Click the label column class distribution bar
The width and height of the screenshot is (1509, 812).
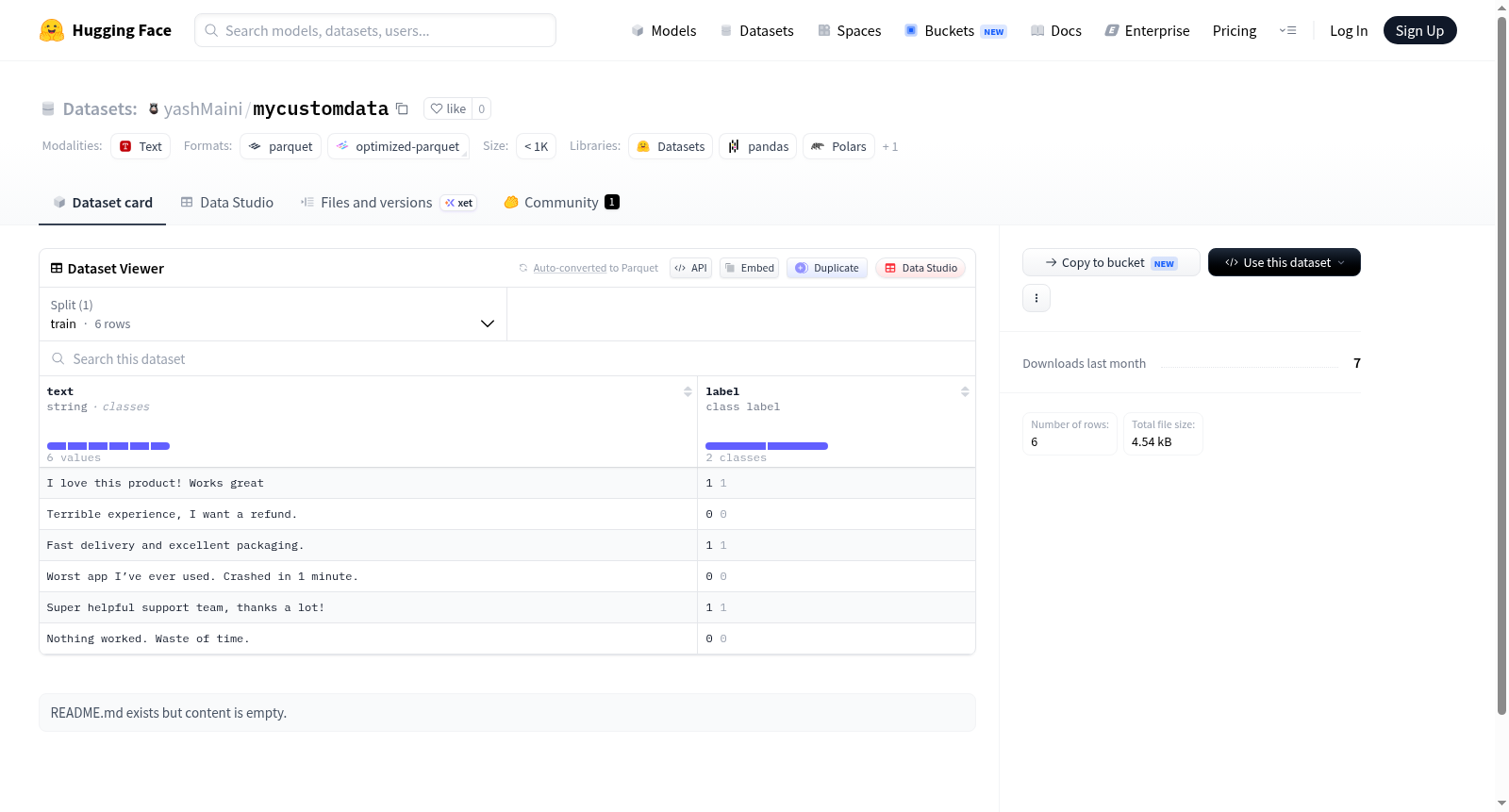[x=767, y=445]
